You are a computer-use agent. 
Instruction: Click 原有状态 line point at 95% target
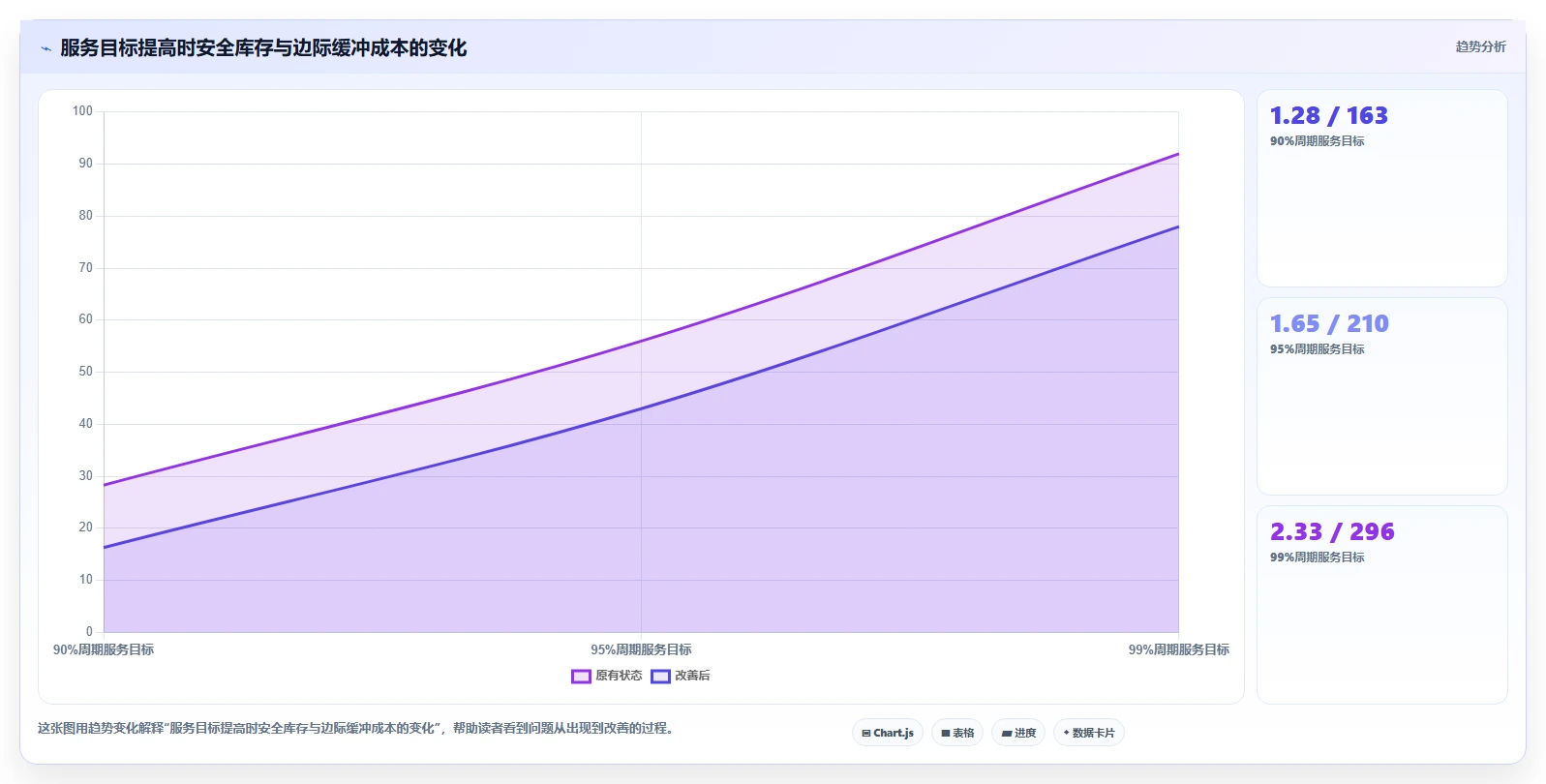pyautogui.click(x=641, y=341)
